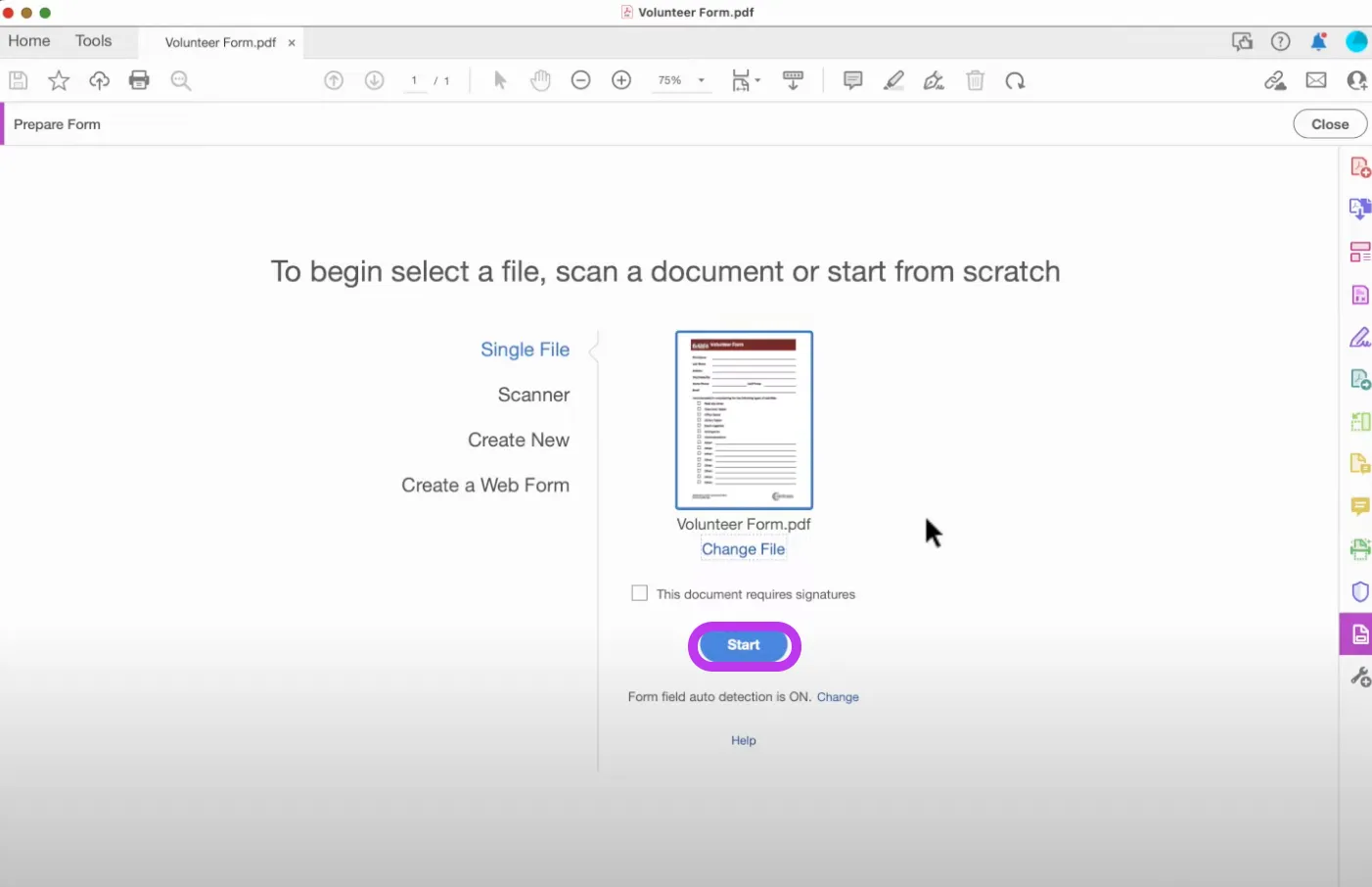Open the notifications bell
This screenshot has height=887, width=1372.
[x=1318, y=41]
